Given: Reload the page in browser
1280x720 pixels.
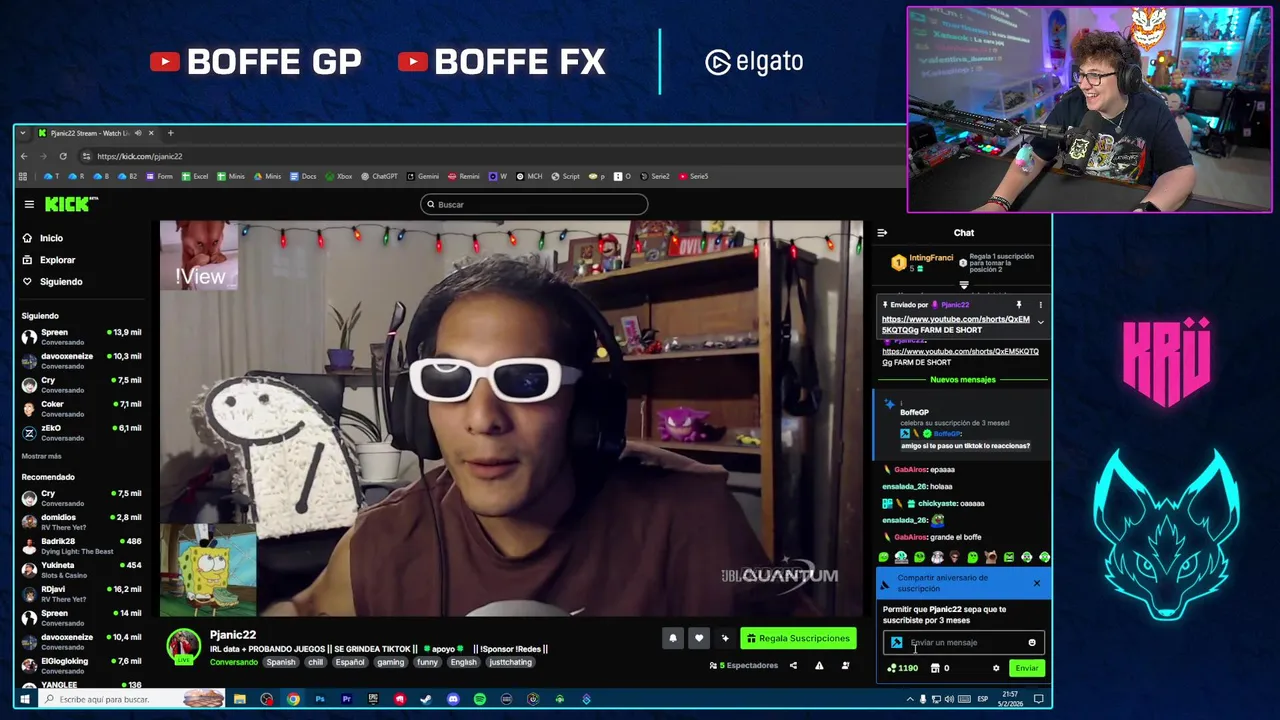Looking at the screenshot, I should [63, 156].
